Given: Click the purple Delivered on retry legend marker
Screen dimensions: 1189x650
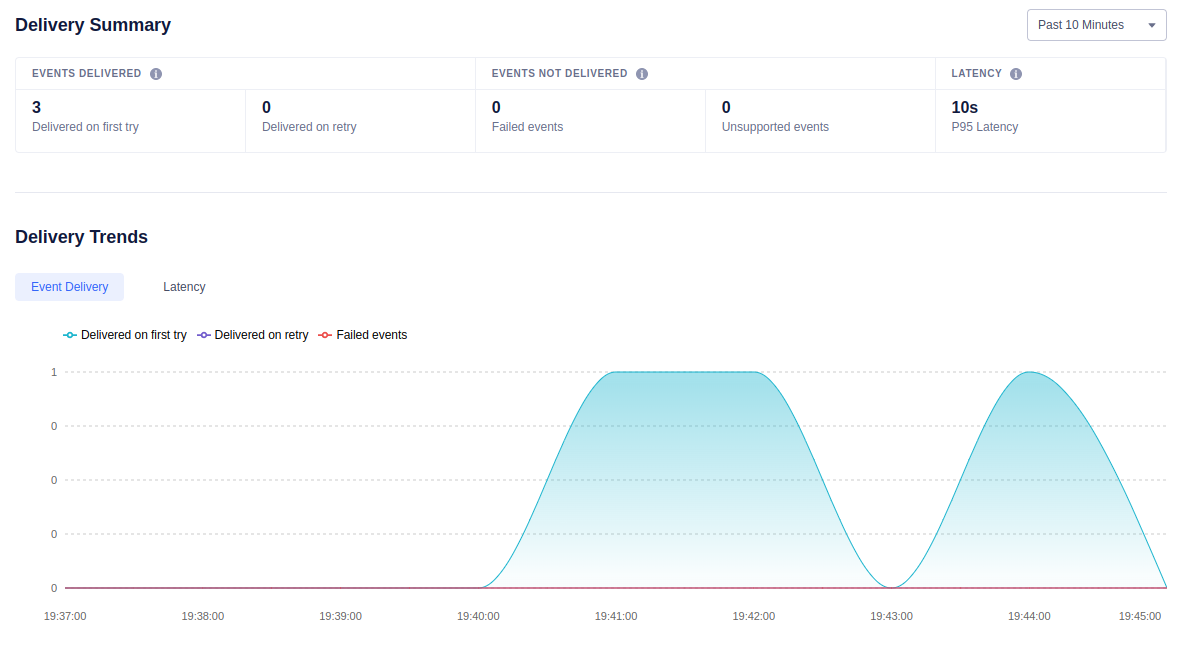Looking at the screenshot, I should (x=202, y=335).
